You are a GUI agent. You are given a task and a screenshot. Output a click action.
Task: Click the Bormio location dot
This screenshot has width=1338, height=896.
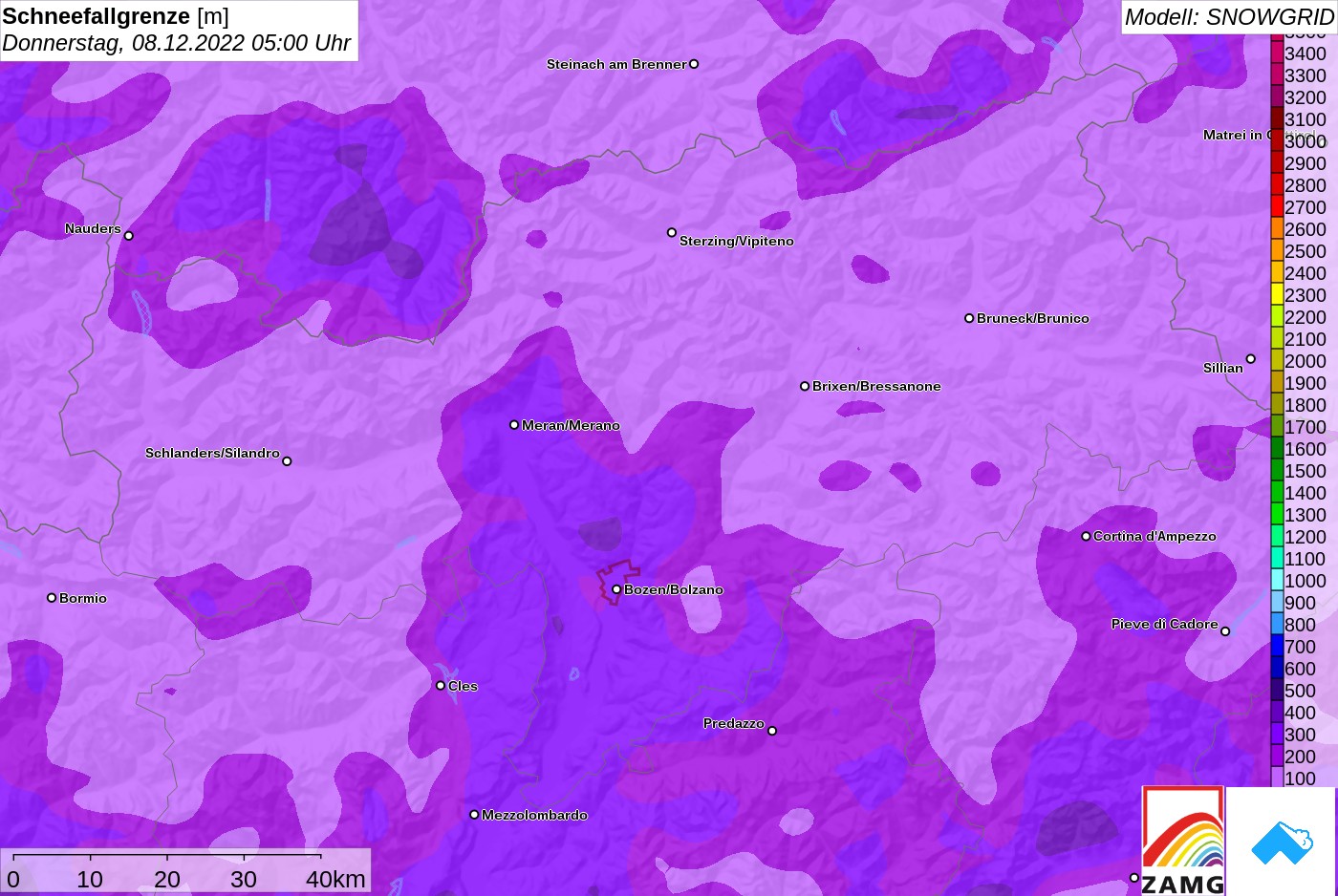(x=52, y=598)
